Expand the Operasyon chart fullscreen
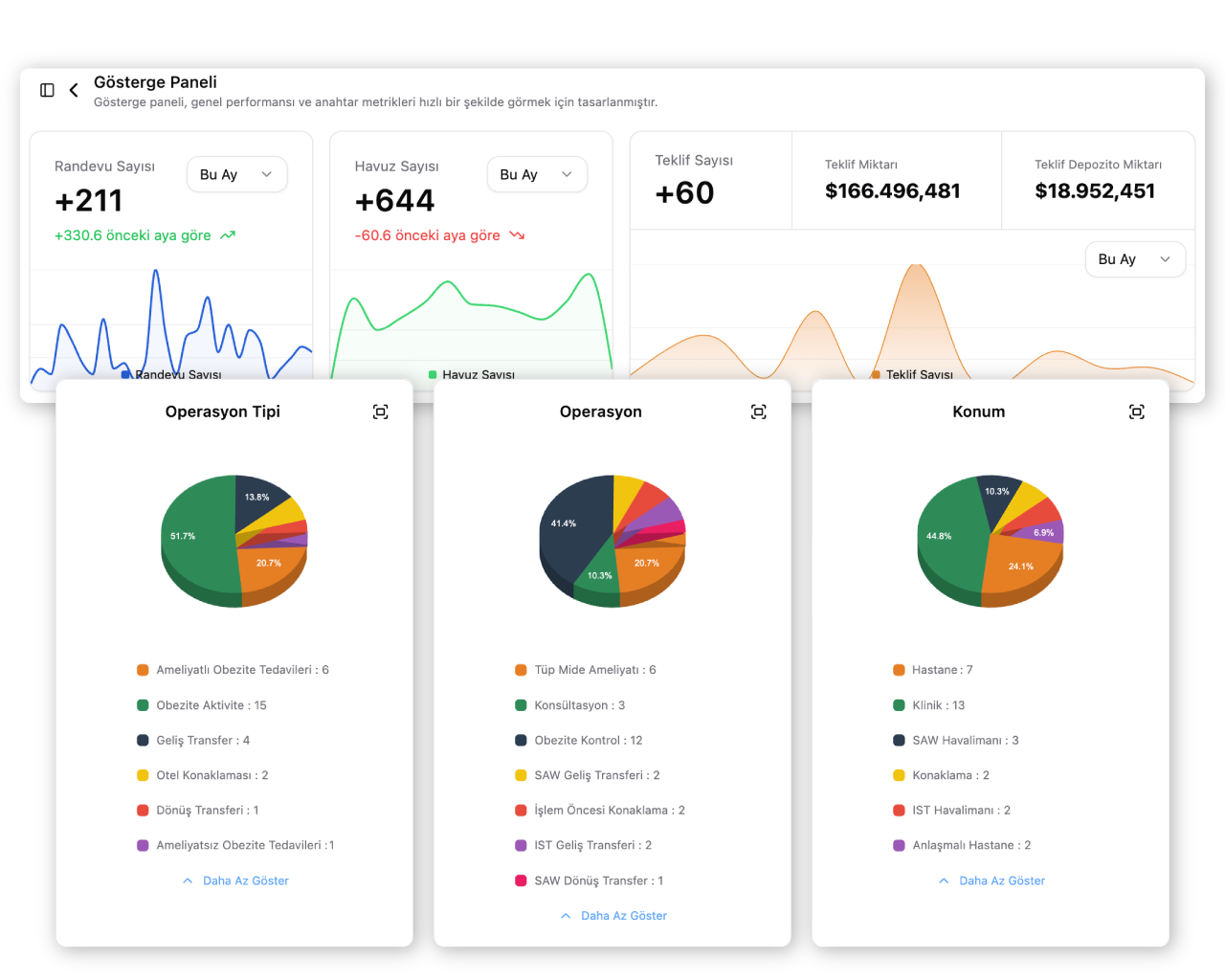Image resolution: width=1225 pixels, height=980 pixels. 758,412
